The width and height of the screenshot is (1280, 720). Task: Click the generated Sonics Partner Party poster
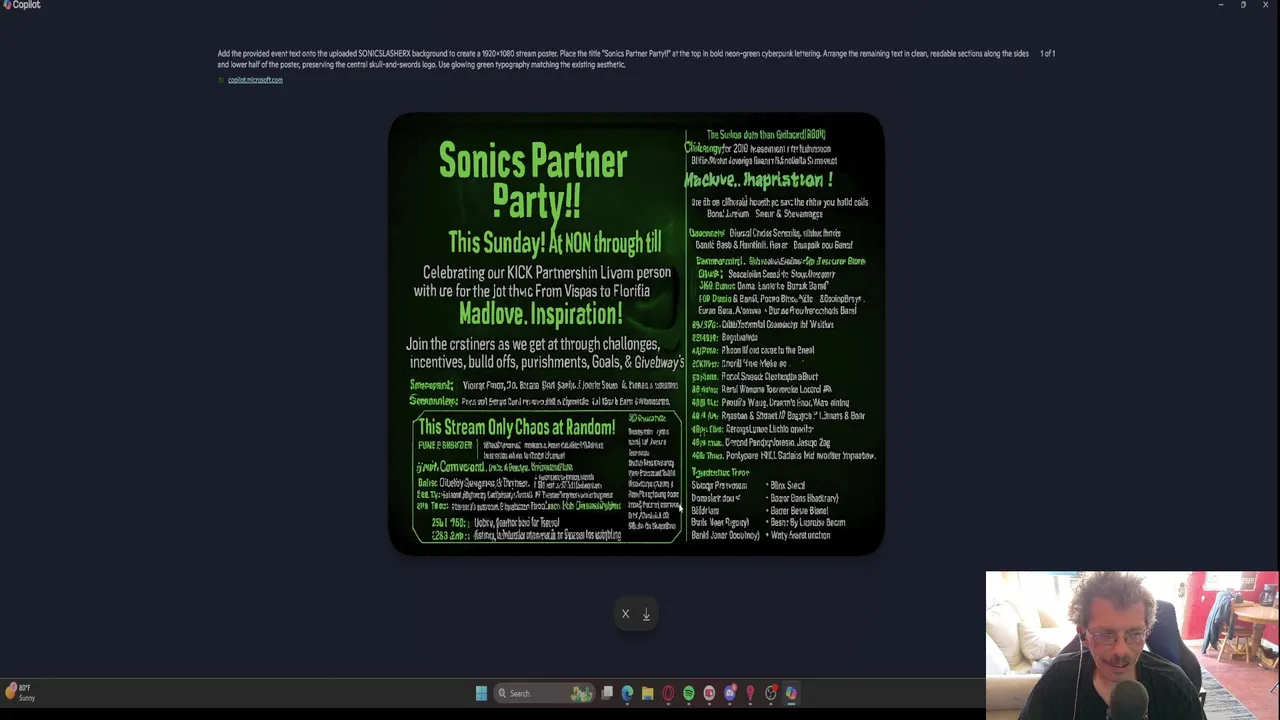(636, 334)
